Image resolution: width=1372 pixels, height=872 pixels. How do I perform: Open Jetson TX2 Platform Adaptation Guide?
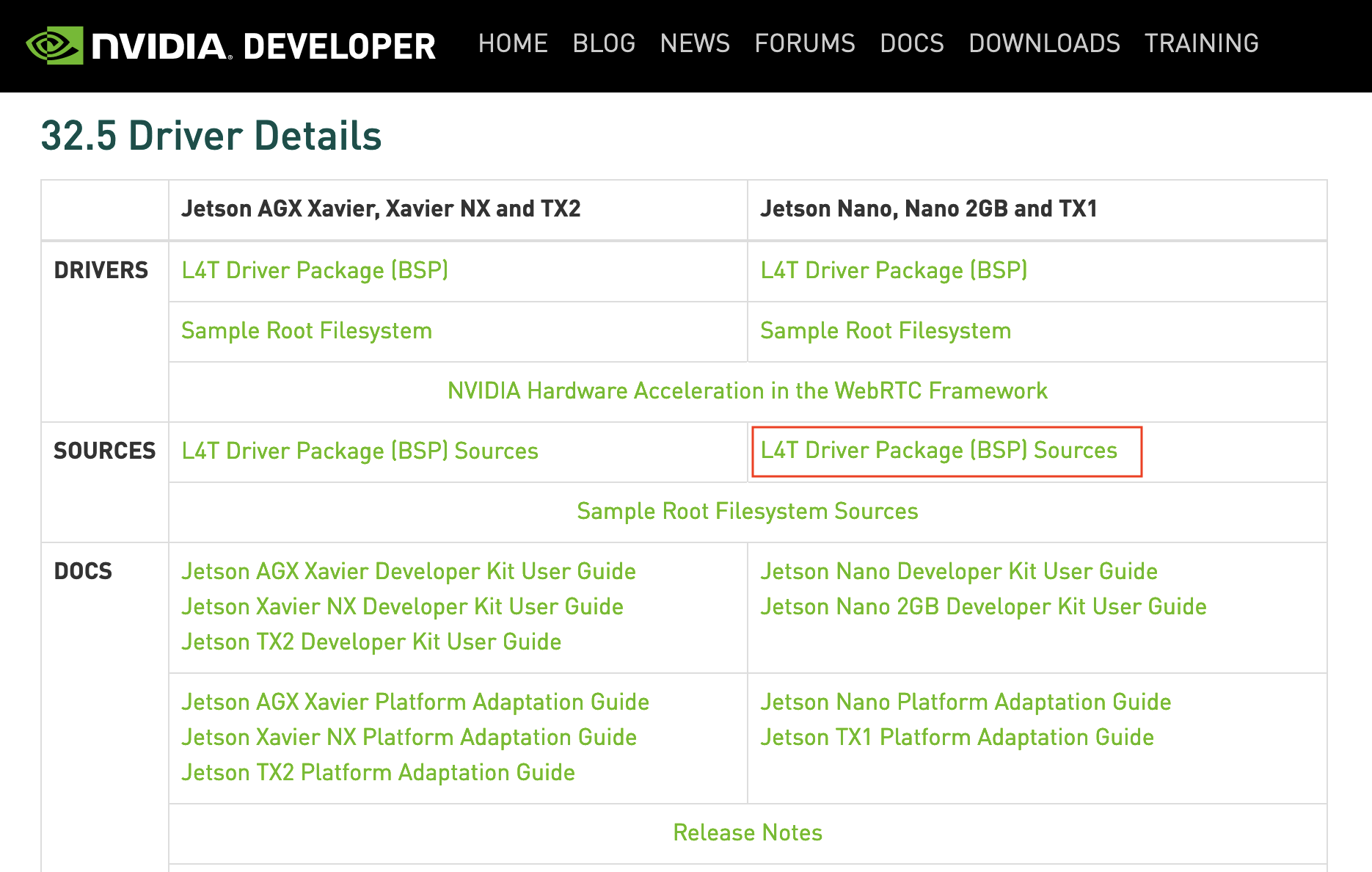[379, 772]
